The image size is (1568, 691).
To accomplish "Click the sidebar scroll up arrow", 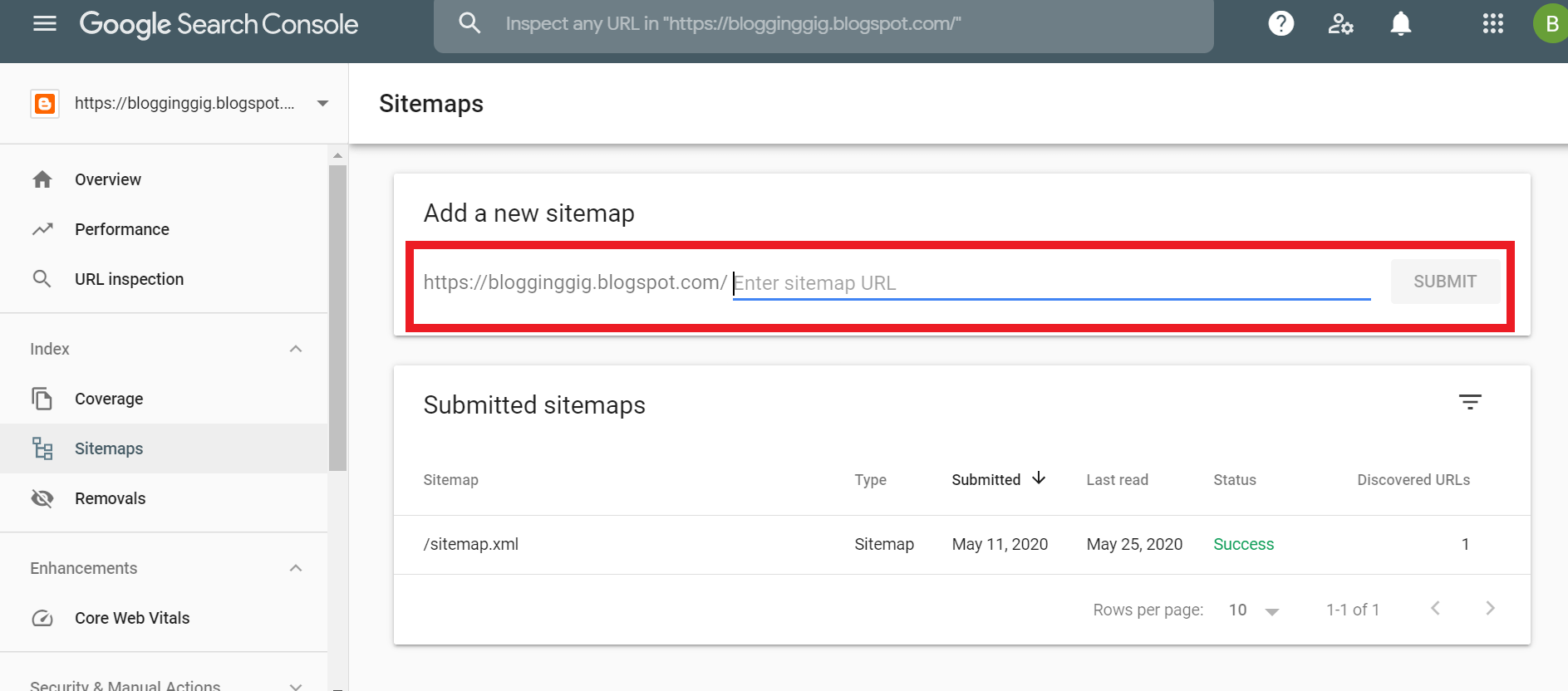I will point(337,155).
